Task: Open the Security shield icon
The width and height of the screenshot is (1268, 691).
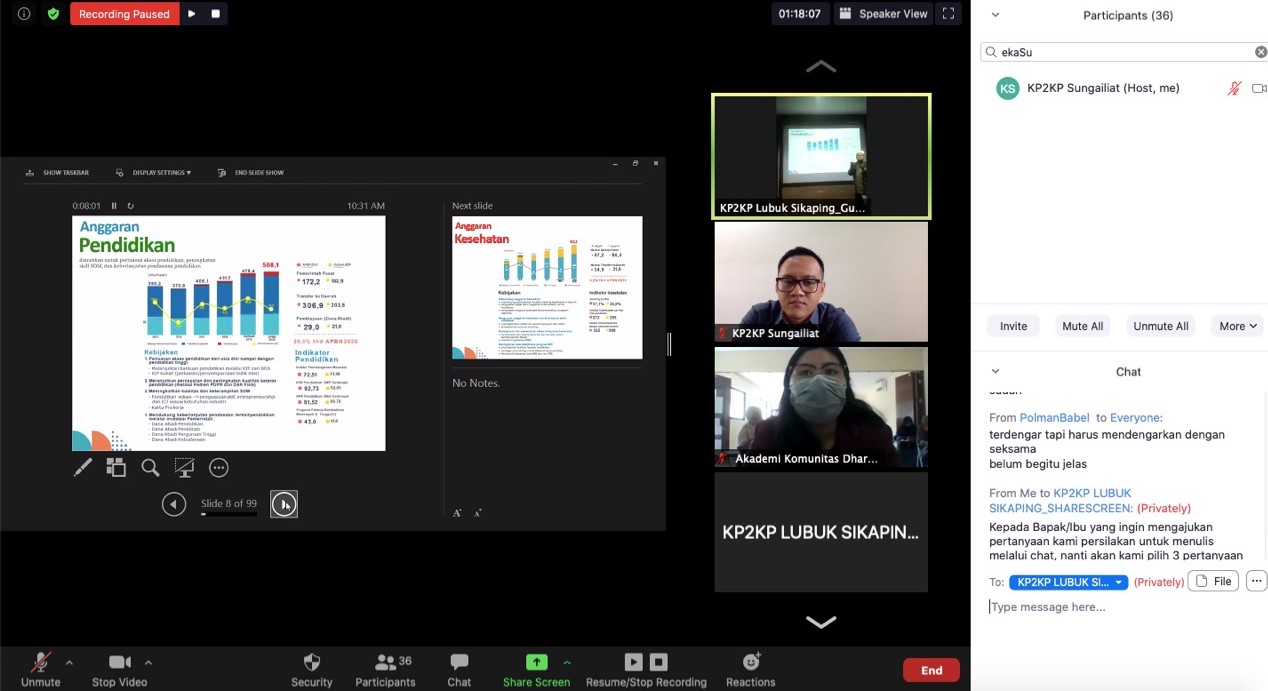Action: pos(311,662)
